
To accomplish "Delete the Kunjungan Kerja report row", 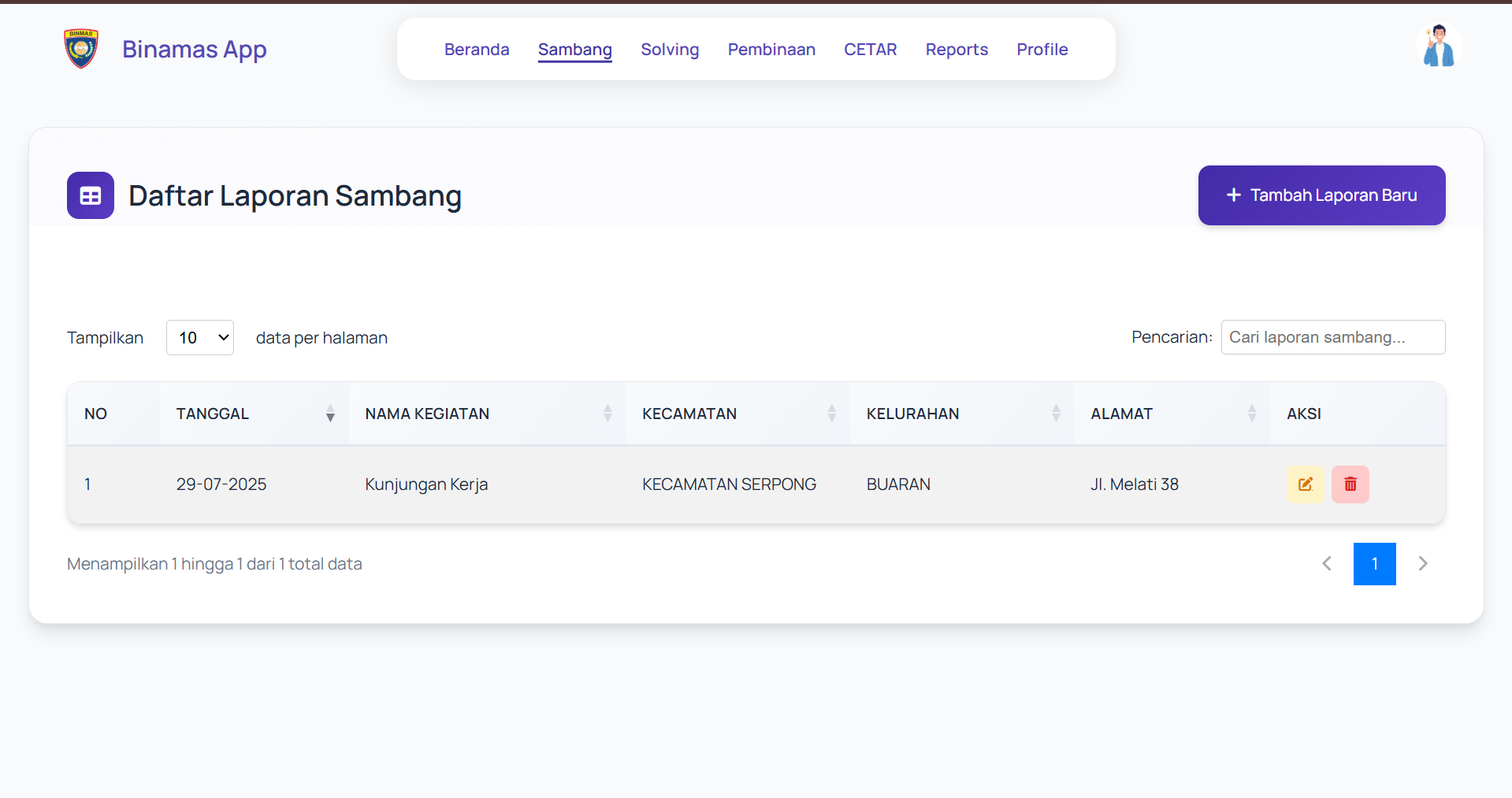I will point(1350,484).
